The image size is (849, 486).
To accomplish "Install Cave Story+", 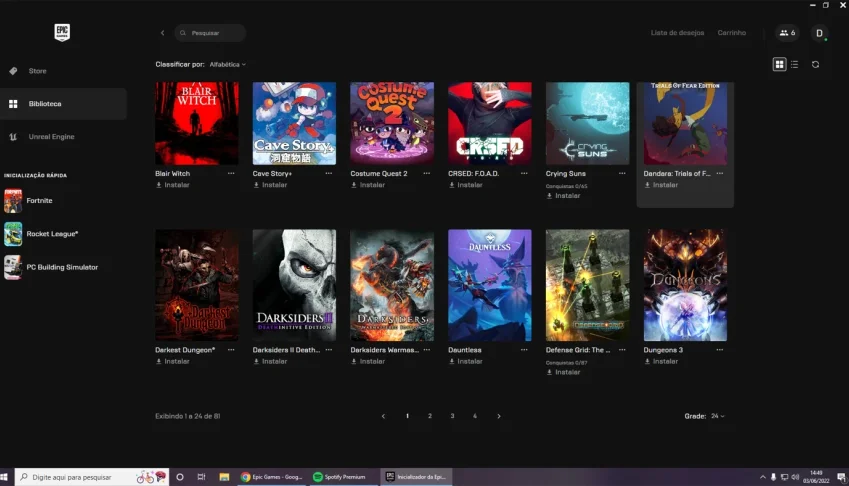I will coord(270,185).
